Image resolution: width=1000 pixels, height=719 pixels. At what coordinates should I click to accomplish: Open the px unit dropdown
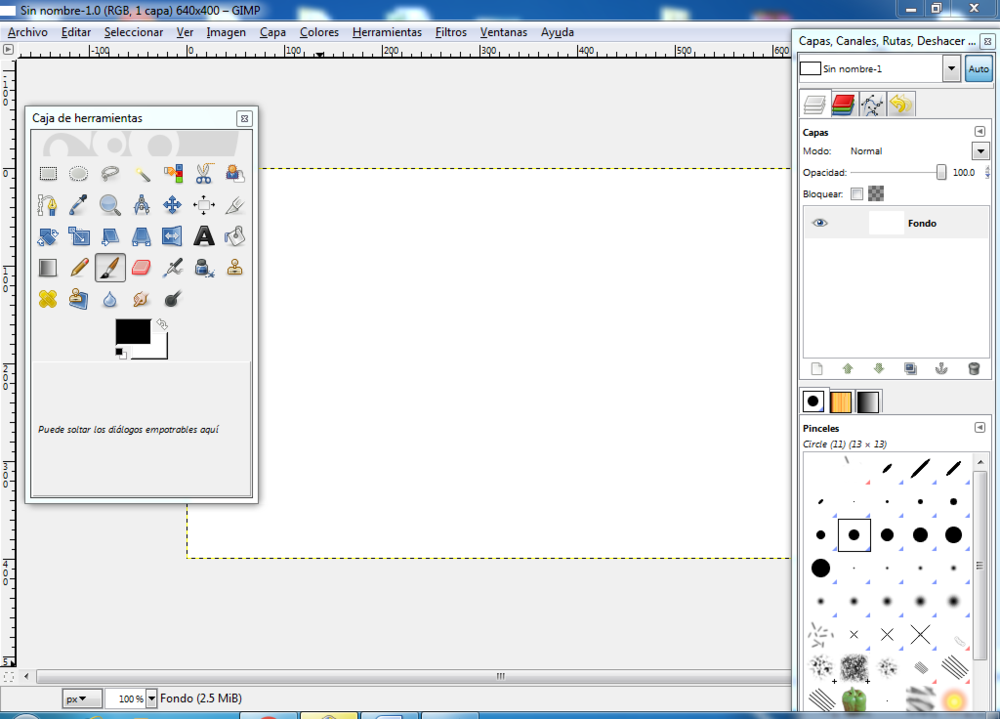click(x=82, y=699)
